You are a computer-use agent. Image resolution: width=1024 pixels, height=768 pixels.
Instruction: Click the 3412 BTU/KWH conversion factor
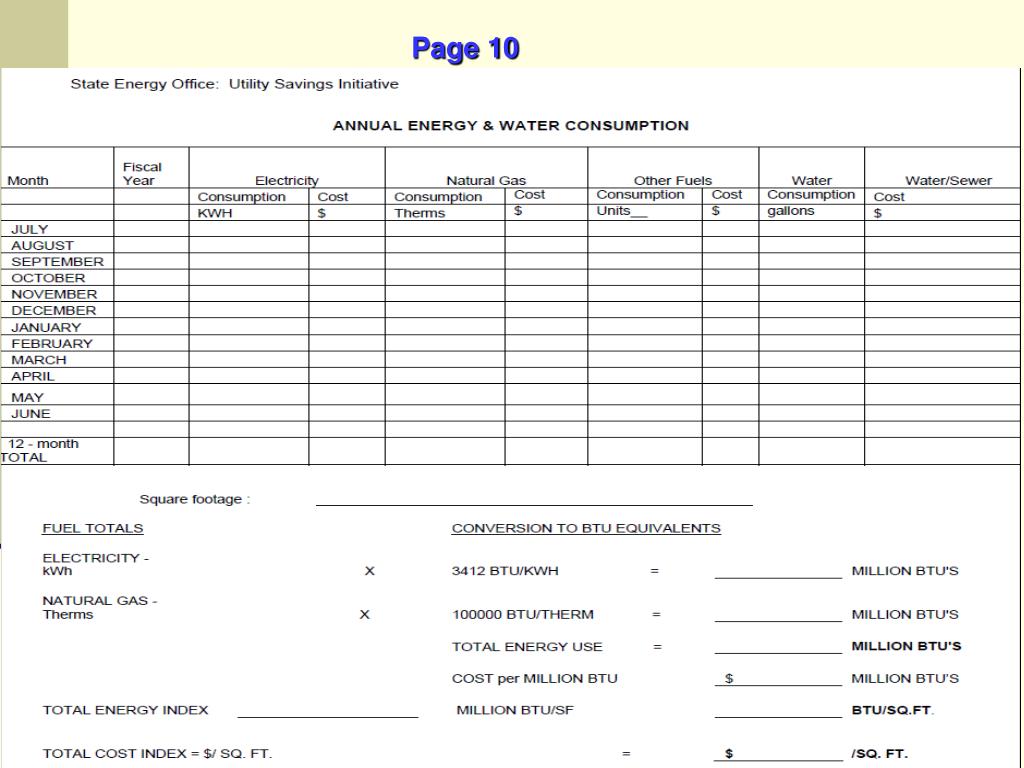505,571
